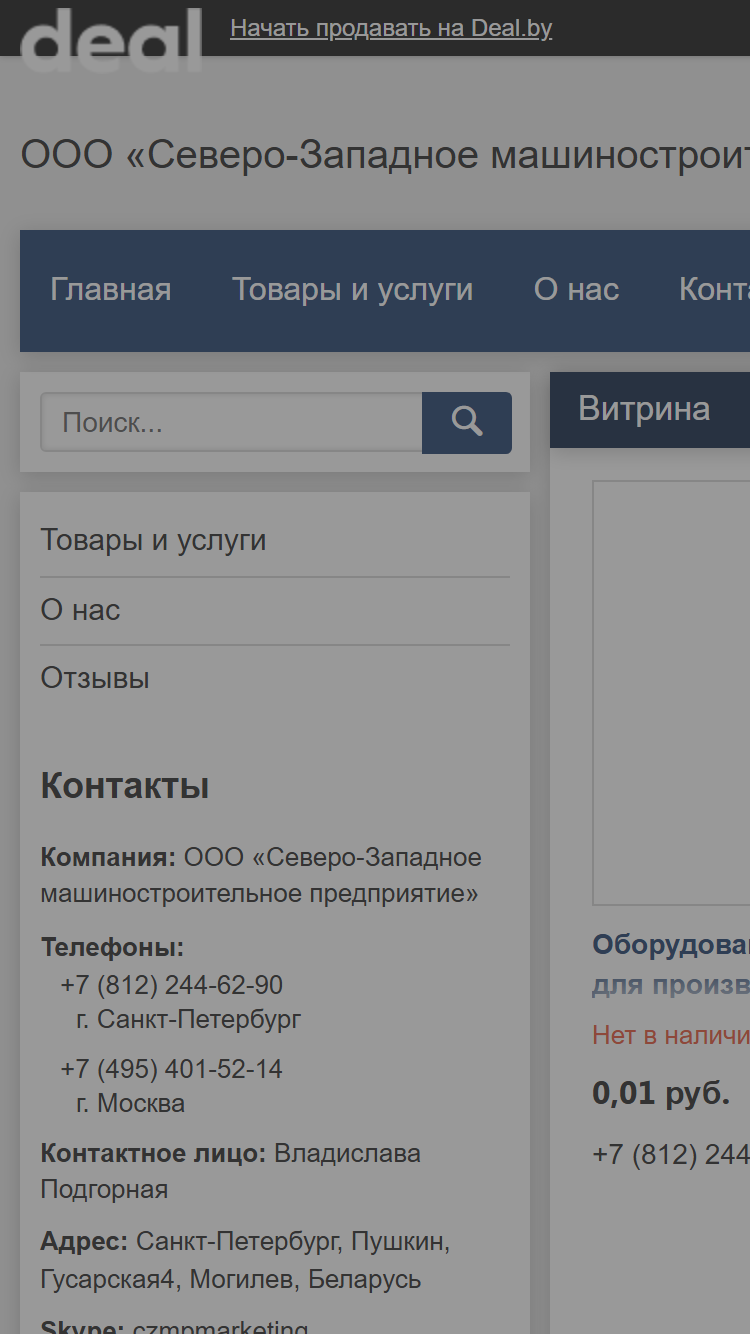Click phone number +7 (495) 401-52-14
The image size is (750, 1334).
click(171, 1069)
